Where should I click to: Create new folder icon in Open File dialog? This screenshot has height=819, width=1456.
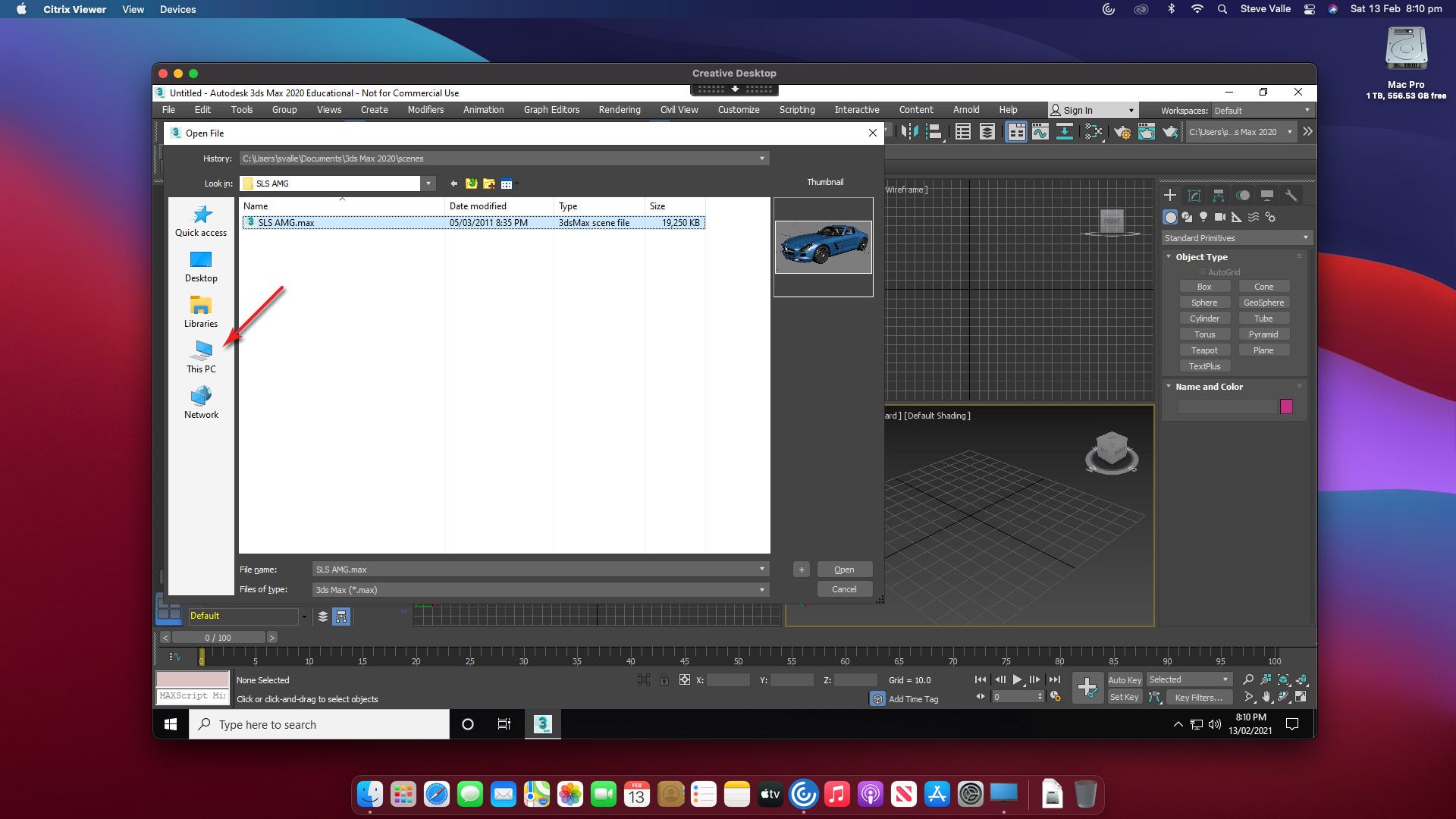[489, 184]
